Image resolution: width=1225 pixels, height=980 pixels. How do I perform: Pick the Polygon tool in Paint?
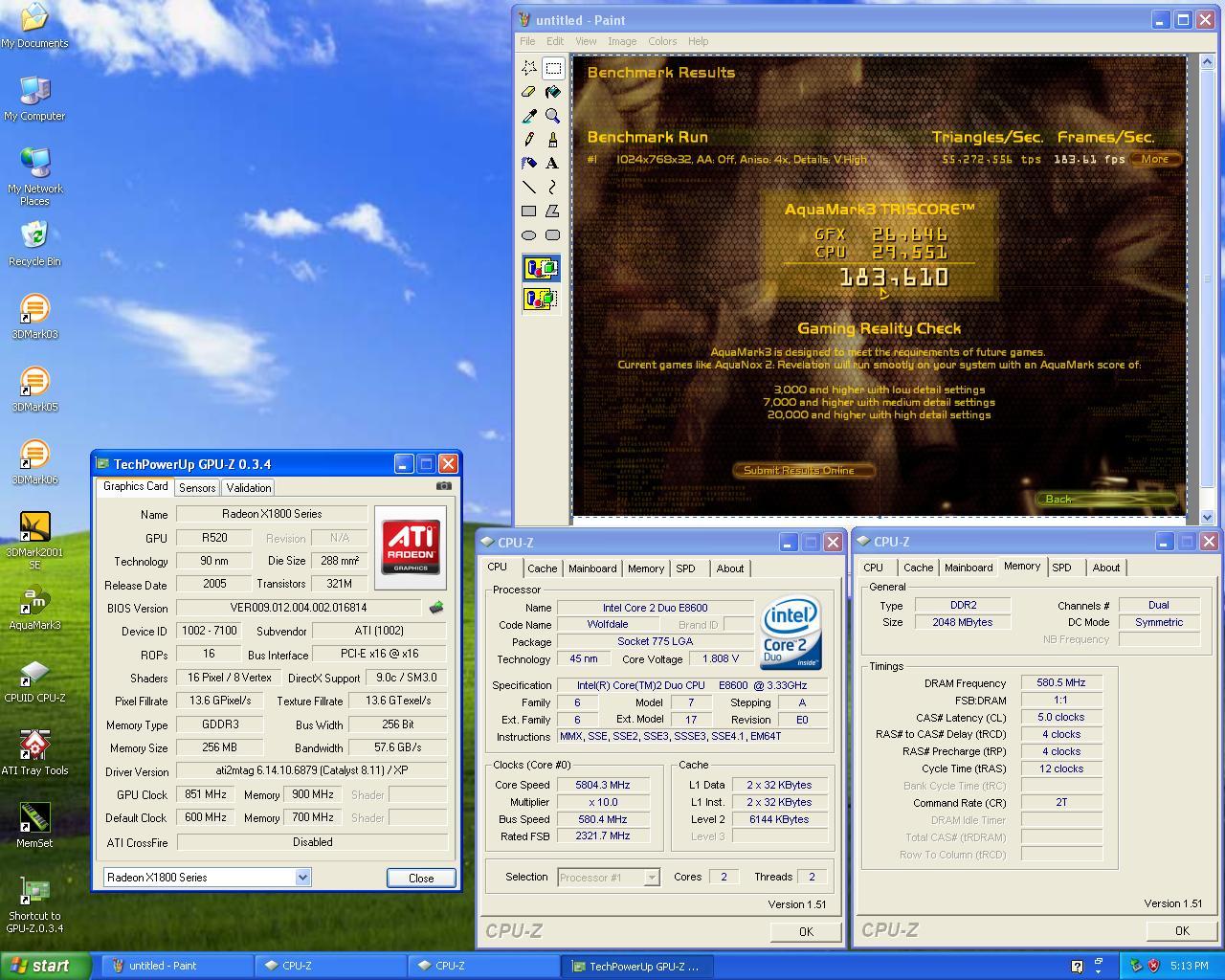(553, 212)
